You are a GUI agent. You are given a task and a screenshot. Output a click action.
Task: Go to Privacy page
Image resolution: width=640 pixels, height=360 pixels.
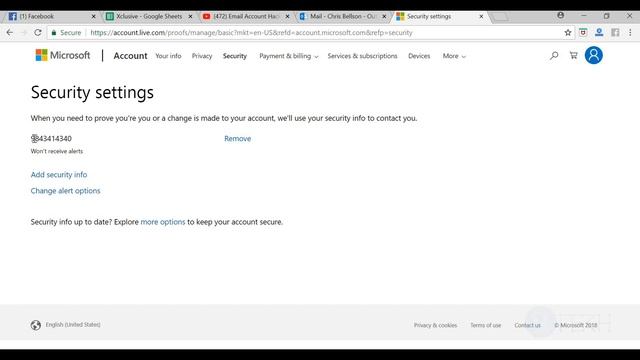202,56
